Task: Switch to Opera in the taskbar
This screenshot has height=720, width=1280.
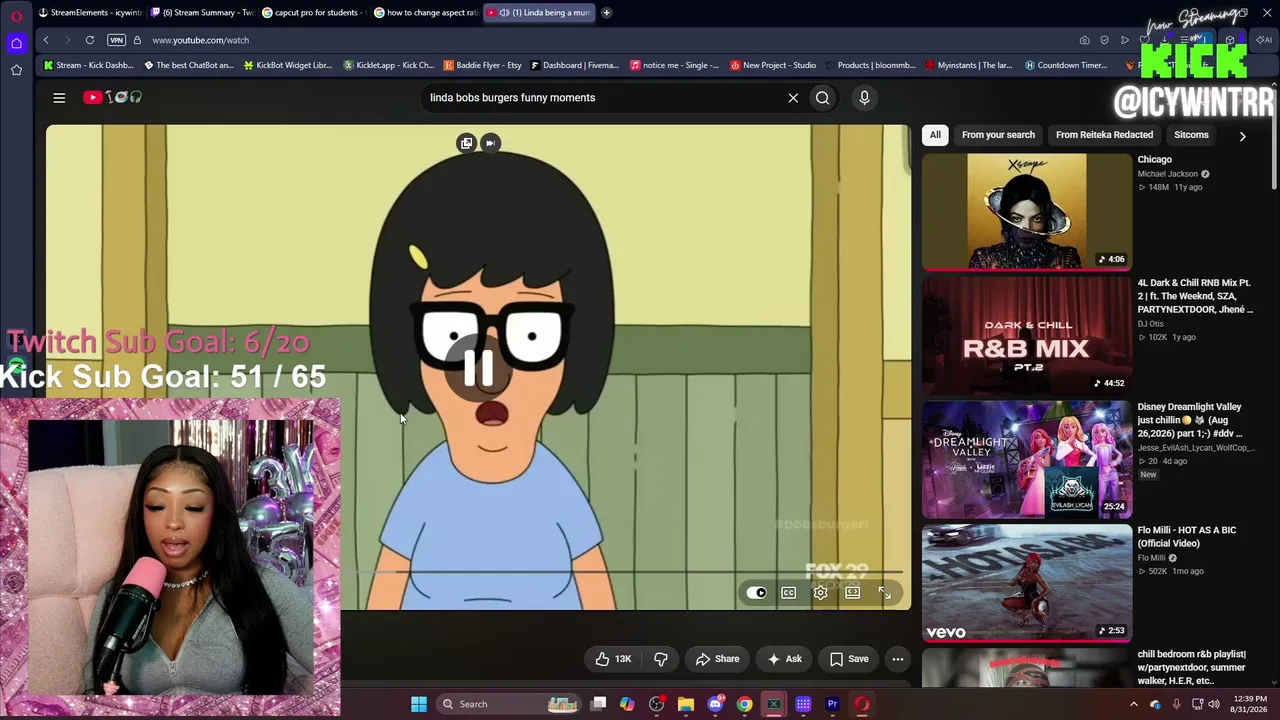Action: (862, 704)
